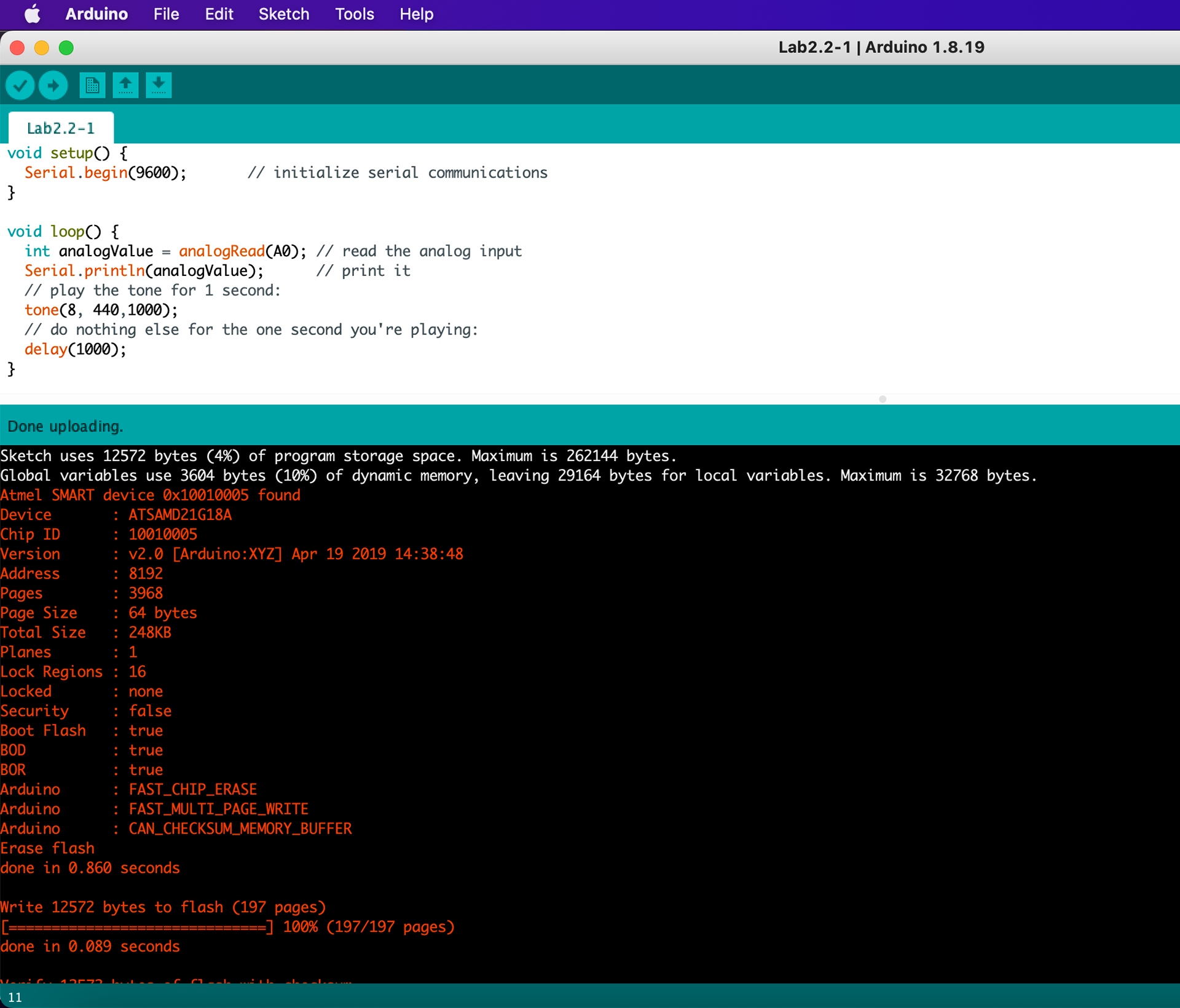
Task: Click the 'Erase flash' console line
Action: pyautogui.click(x=47, y=849)
